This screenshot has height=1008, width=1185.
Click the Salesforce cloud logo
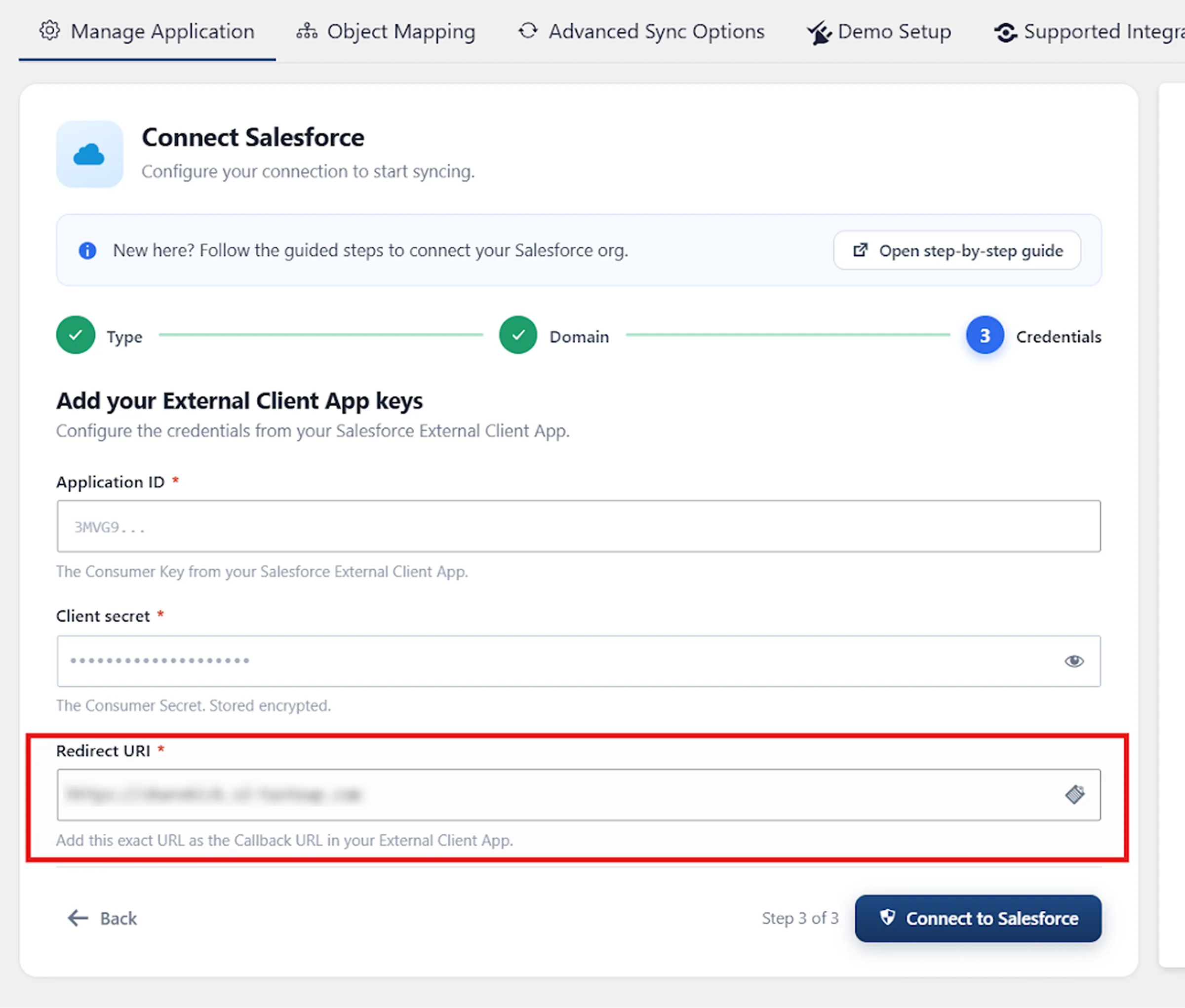[x=89, y=155]
